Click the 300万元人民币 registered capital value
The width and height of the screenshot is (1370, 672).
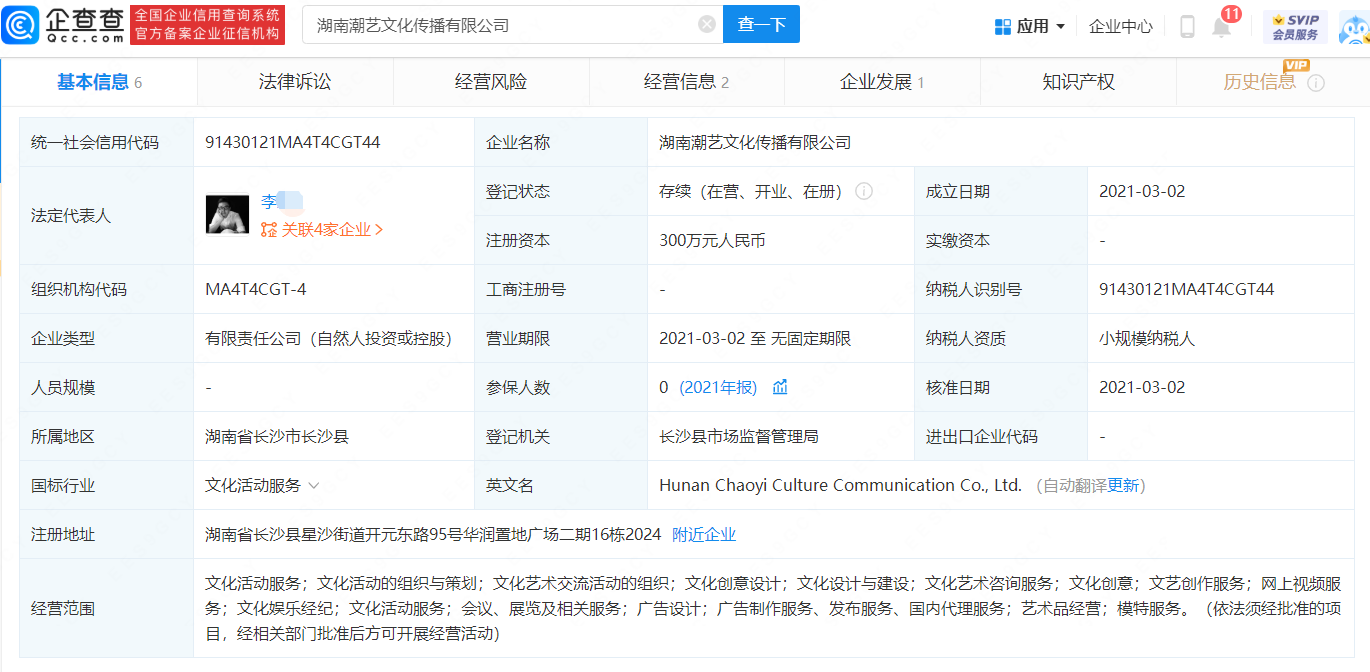pos(712,240)
